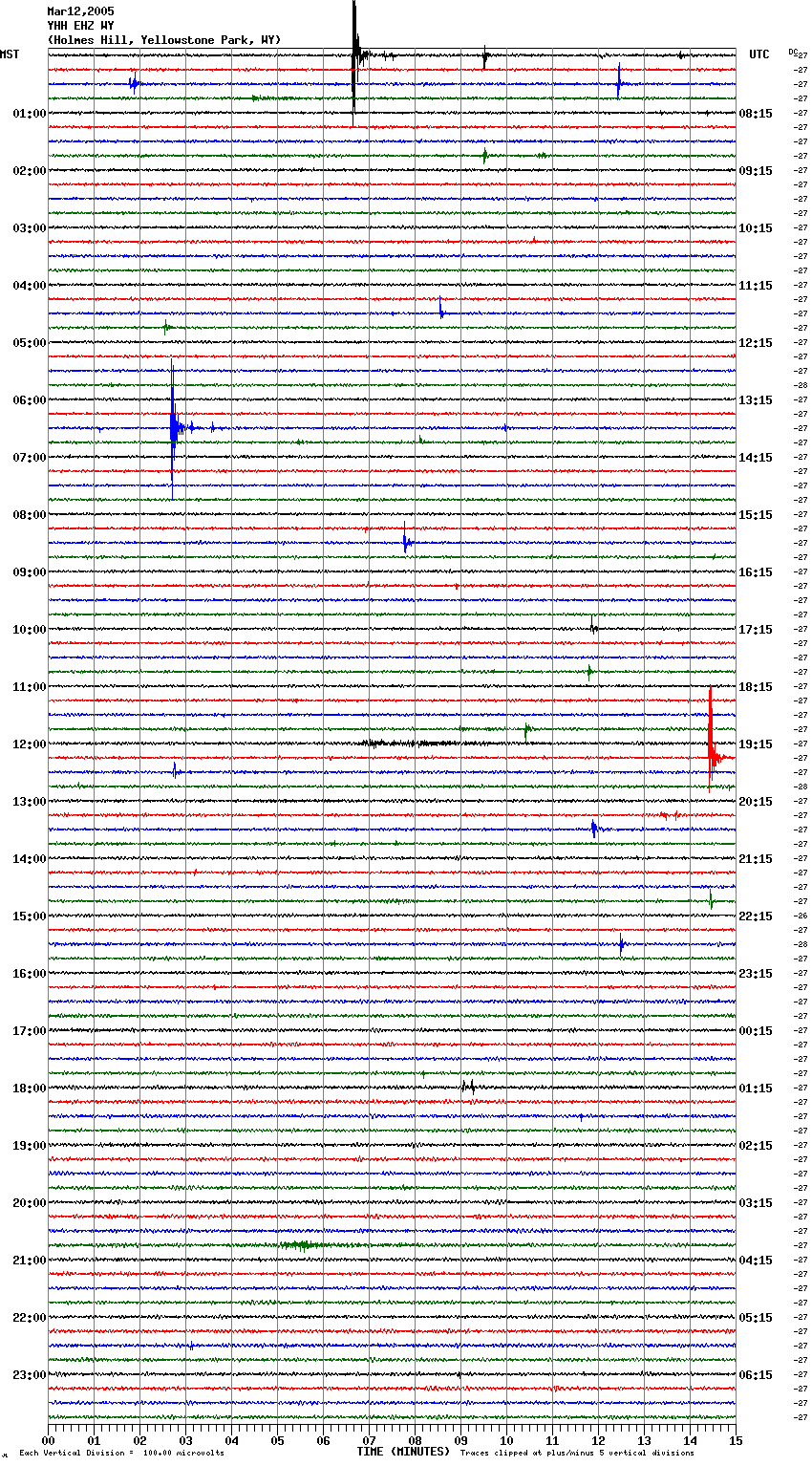
Task: Click the green noise burst on the 20:45 trace
Action: tap(301, 1245)
